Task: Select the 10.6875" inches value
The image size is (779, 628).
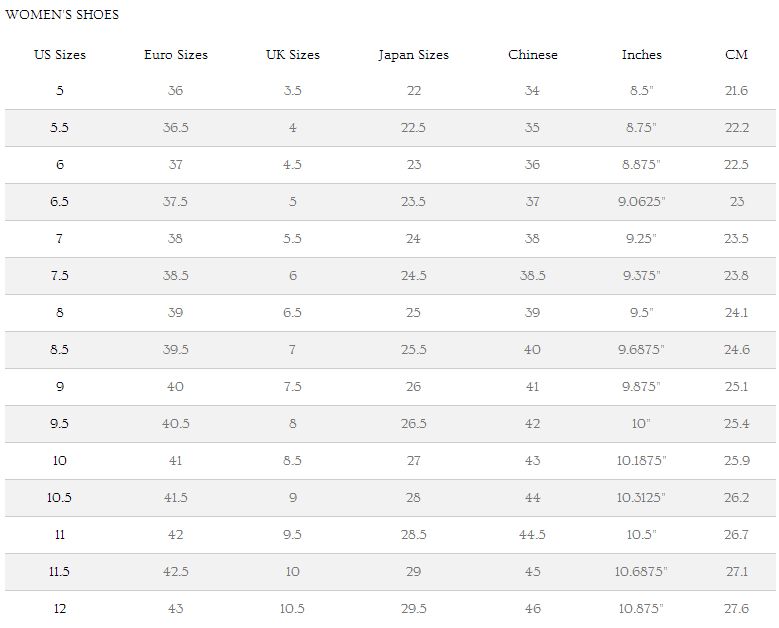Action: click(641, 572)
